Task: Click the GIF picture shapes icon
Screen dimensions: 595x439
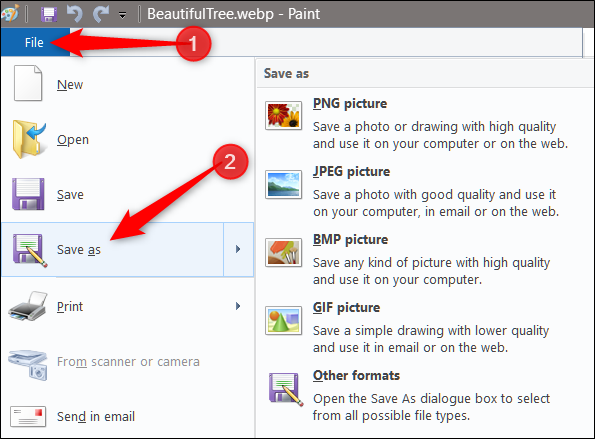Action: coord(283,321)
